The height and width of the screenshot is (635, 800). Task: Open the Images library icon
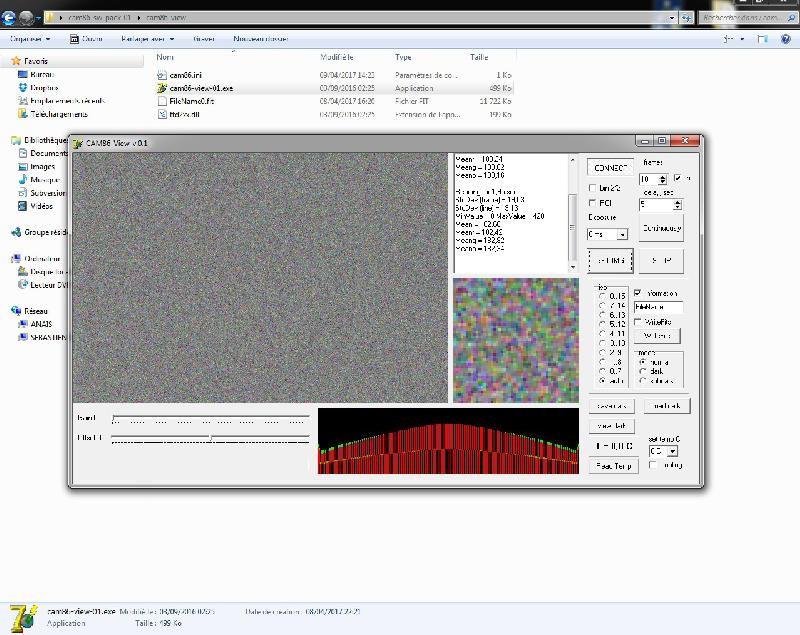(22, 166)
